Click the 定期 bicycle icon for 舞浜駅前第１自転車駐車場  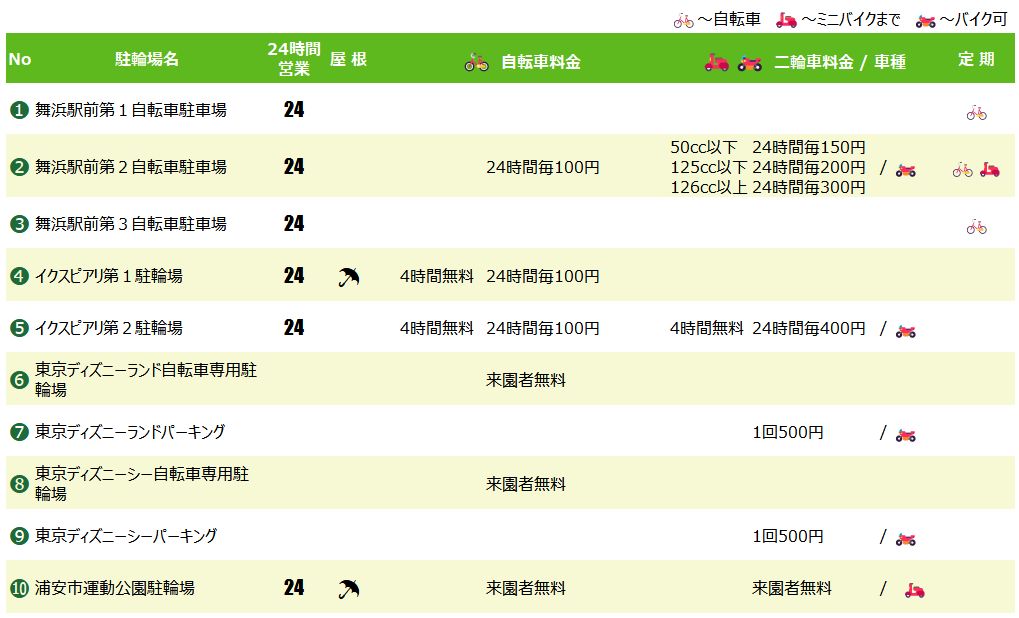(977, 113)
